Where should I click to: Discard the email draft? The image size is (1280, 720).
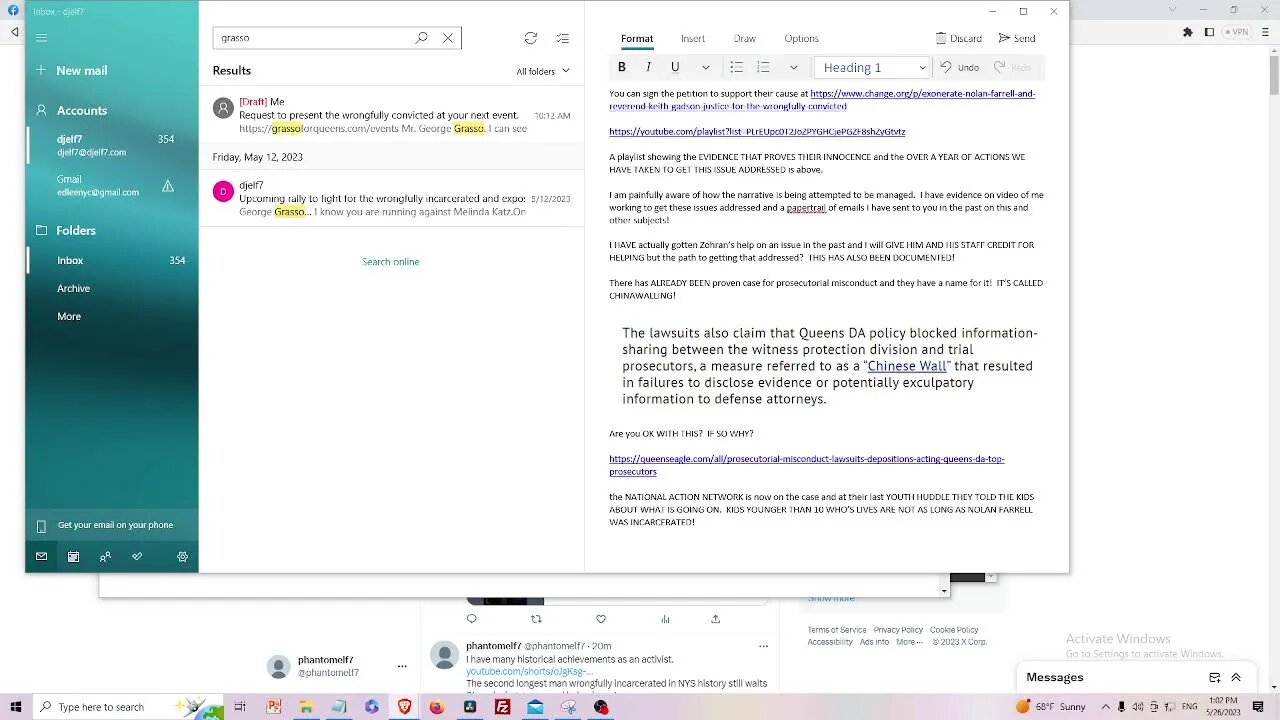(x=959, y=38)
